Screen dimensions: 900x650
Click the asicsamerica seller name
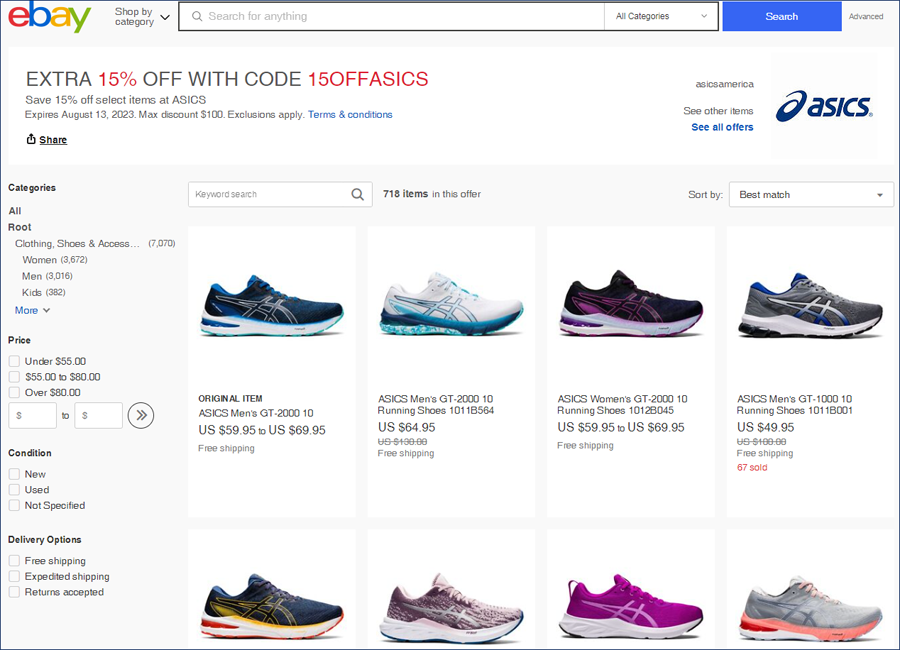point(724,84)
